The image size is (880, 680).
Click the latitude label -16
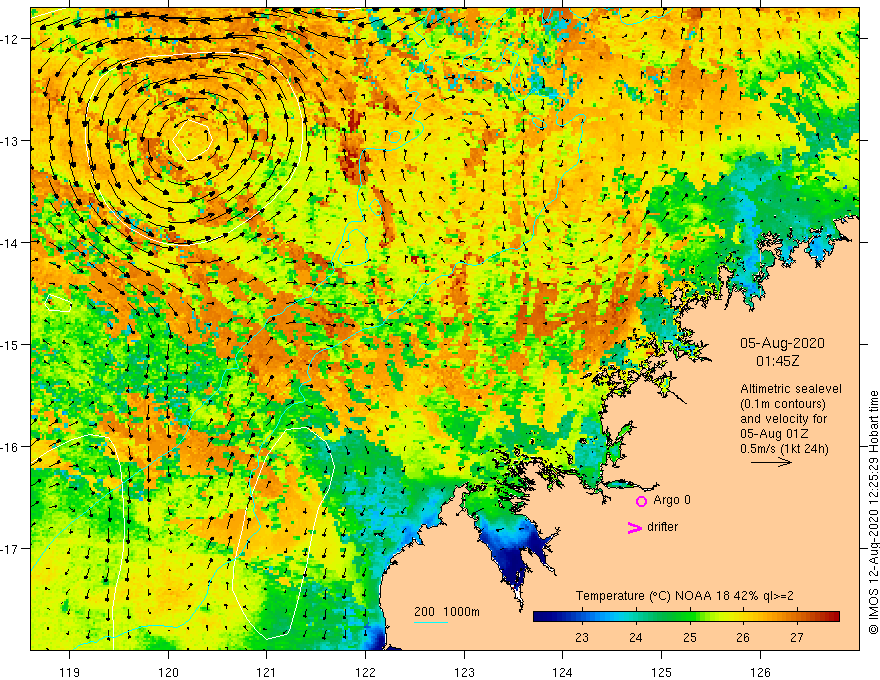pyautogui.click(x=11, y=447)
